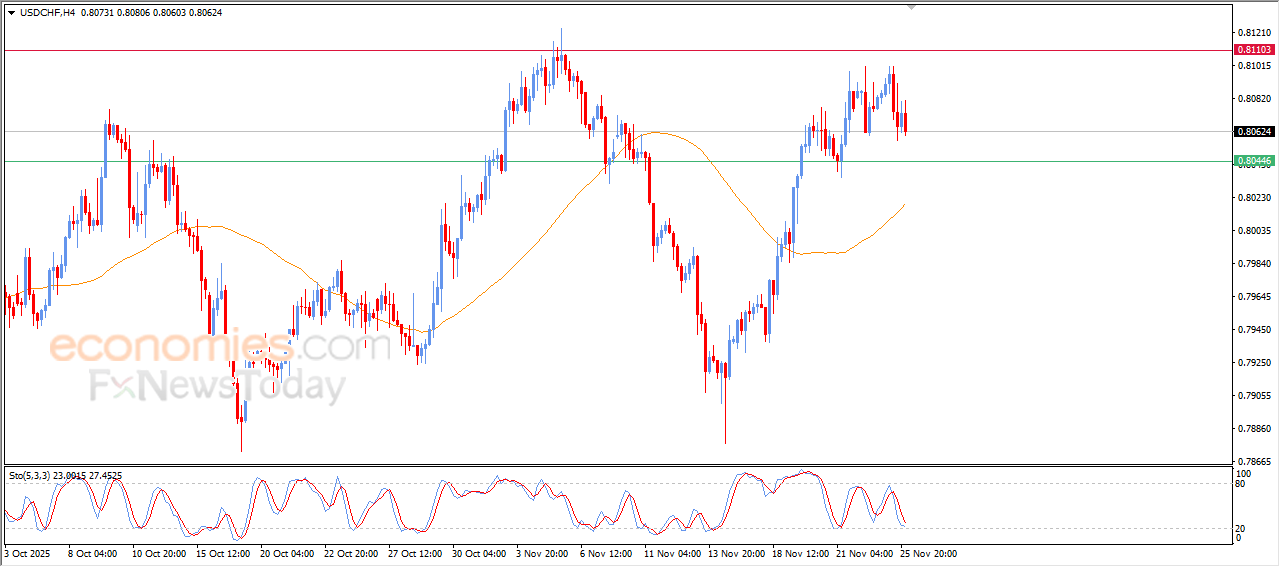
Task: Click the 0.80035 price axis label
Action: coord(1253,231)
